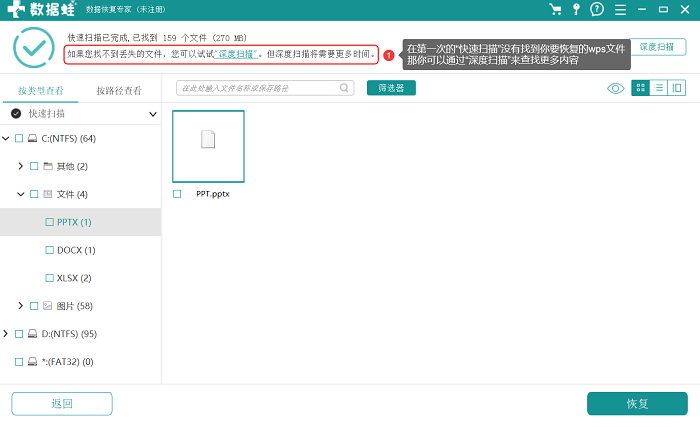Viewport: 700px width, 427px height.
Task: Click the C: drive icon
Action: pos(33,138)
